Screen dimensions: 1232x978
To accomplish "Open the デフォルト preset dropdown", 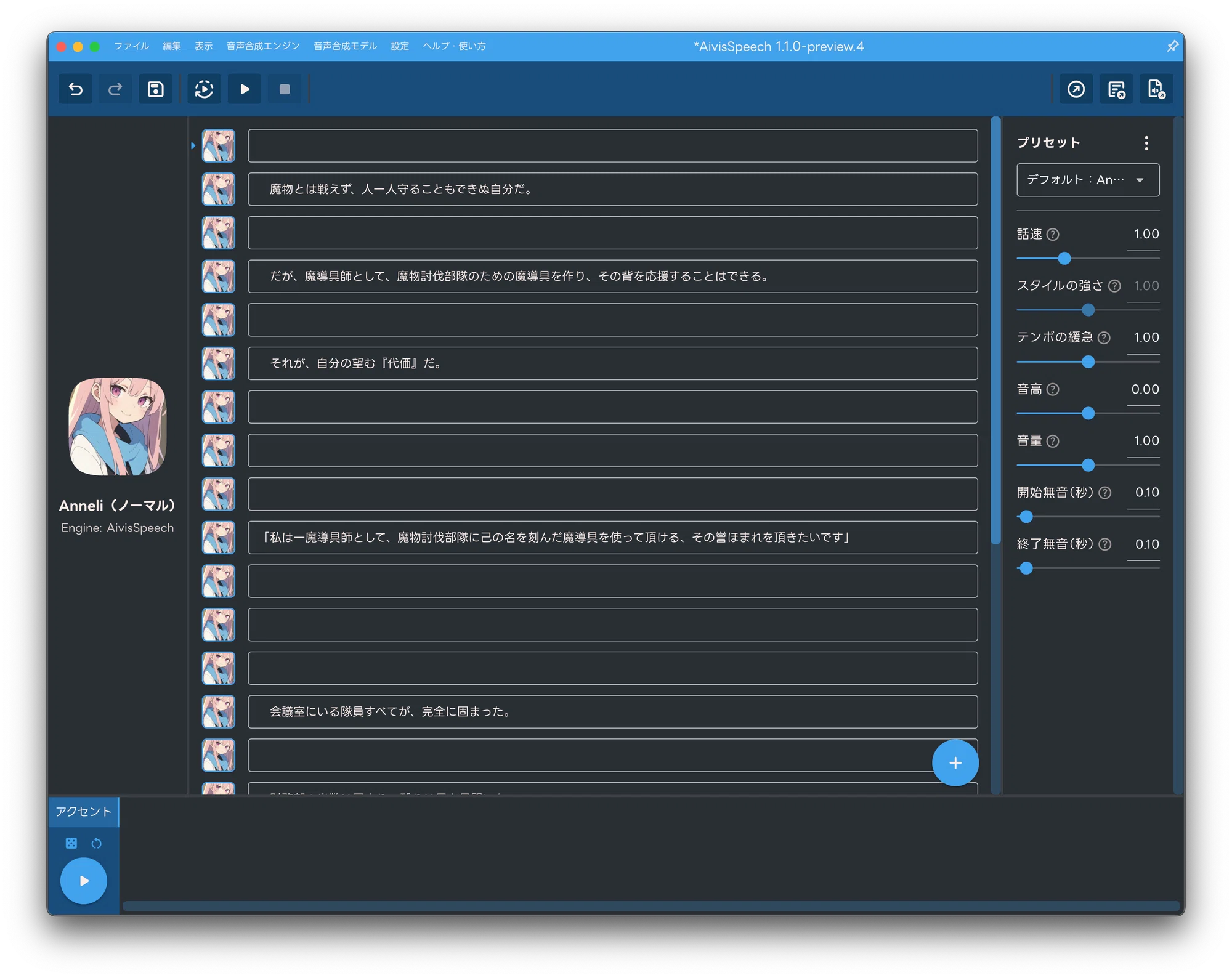I will pos(1088,180).
